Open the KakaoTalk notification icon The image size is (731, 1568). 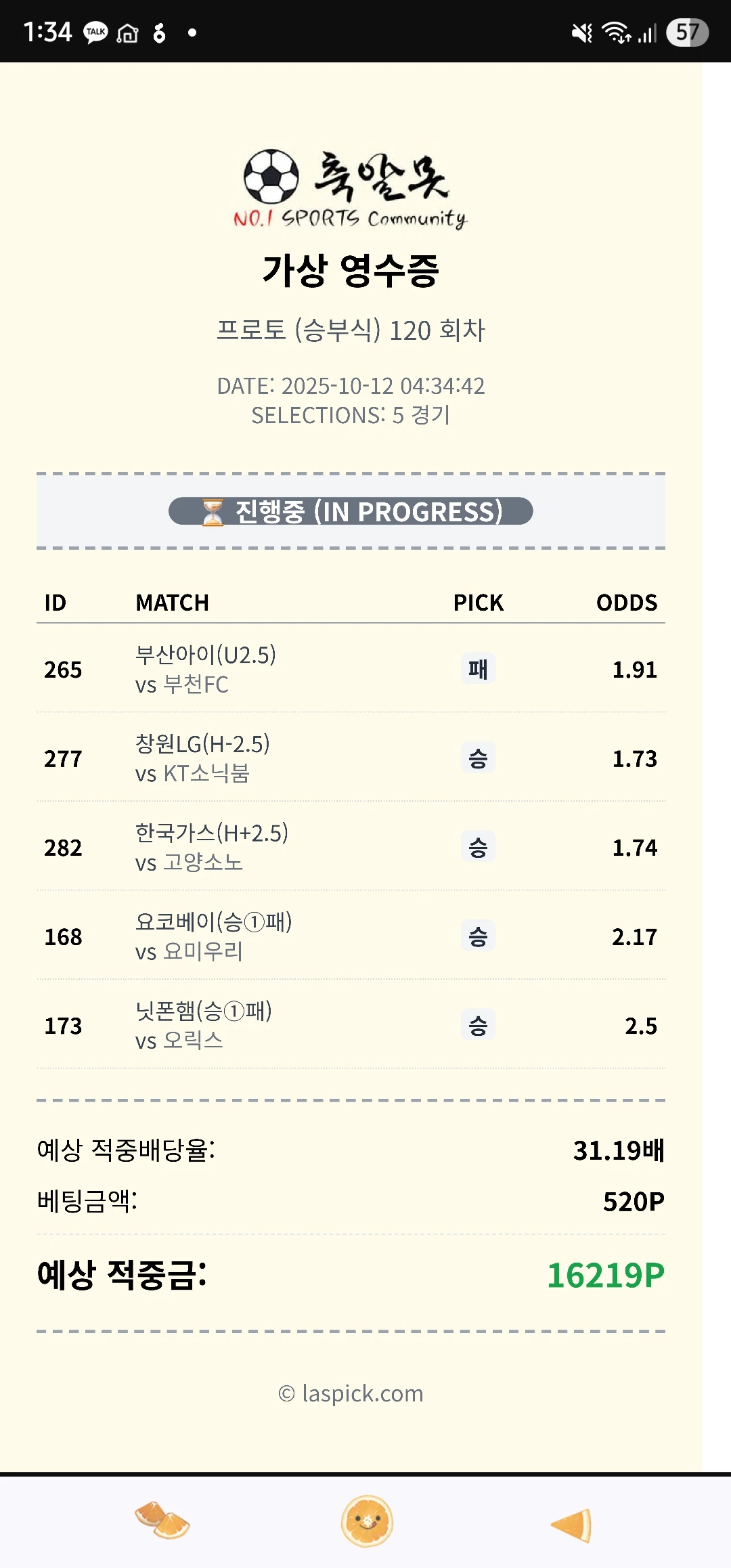tap(95, 32)
